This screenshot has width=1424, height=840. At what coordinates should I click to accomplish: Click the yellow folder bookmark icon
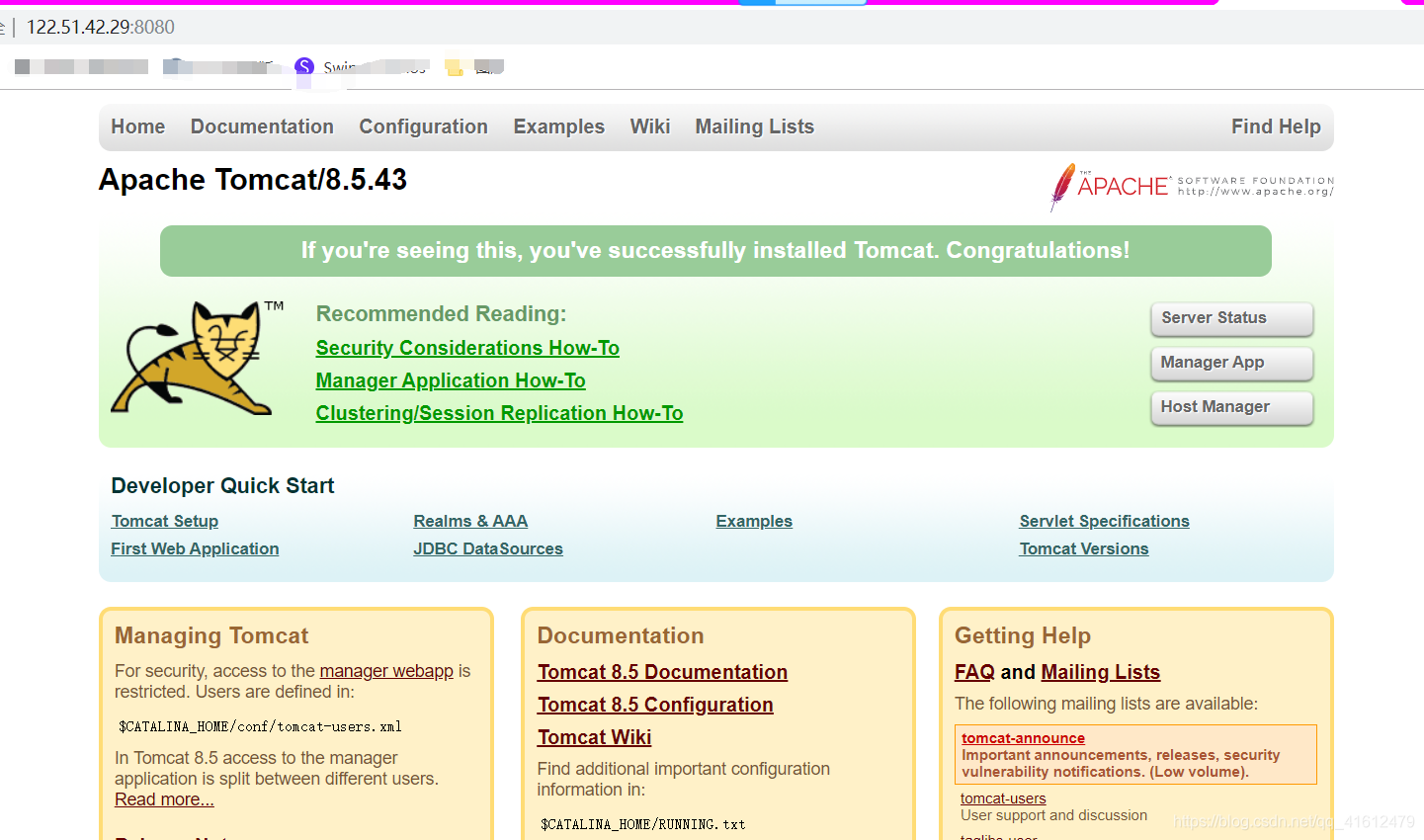[454, 67]
